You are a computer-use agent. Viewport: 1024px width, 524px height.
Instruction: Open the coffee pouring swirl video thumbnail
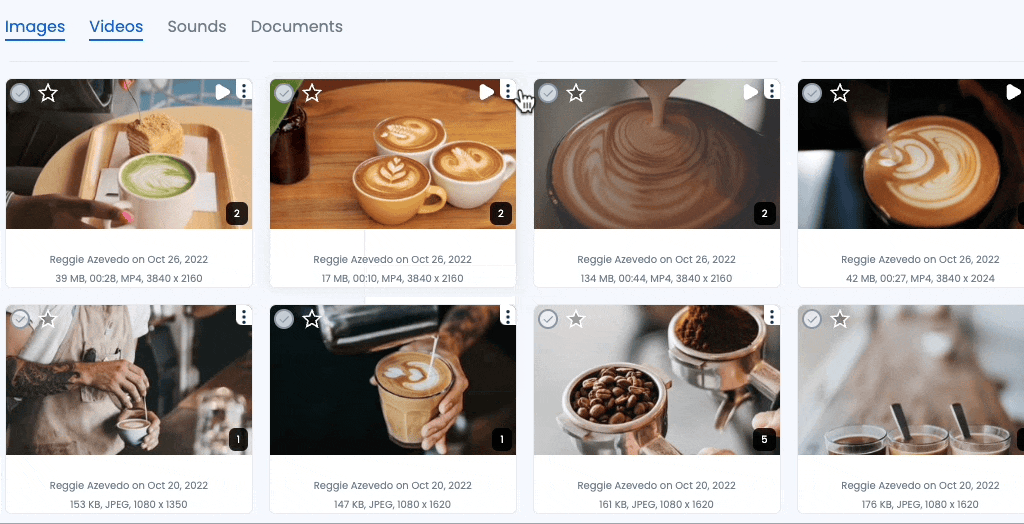657,154
